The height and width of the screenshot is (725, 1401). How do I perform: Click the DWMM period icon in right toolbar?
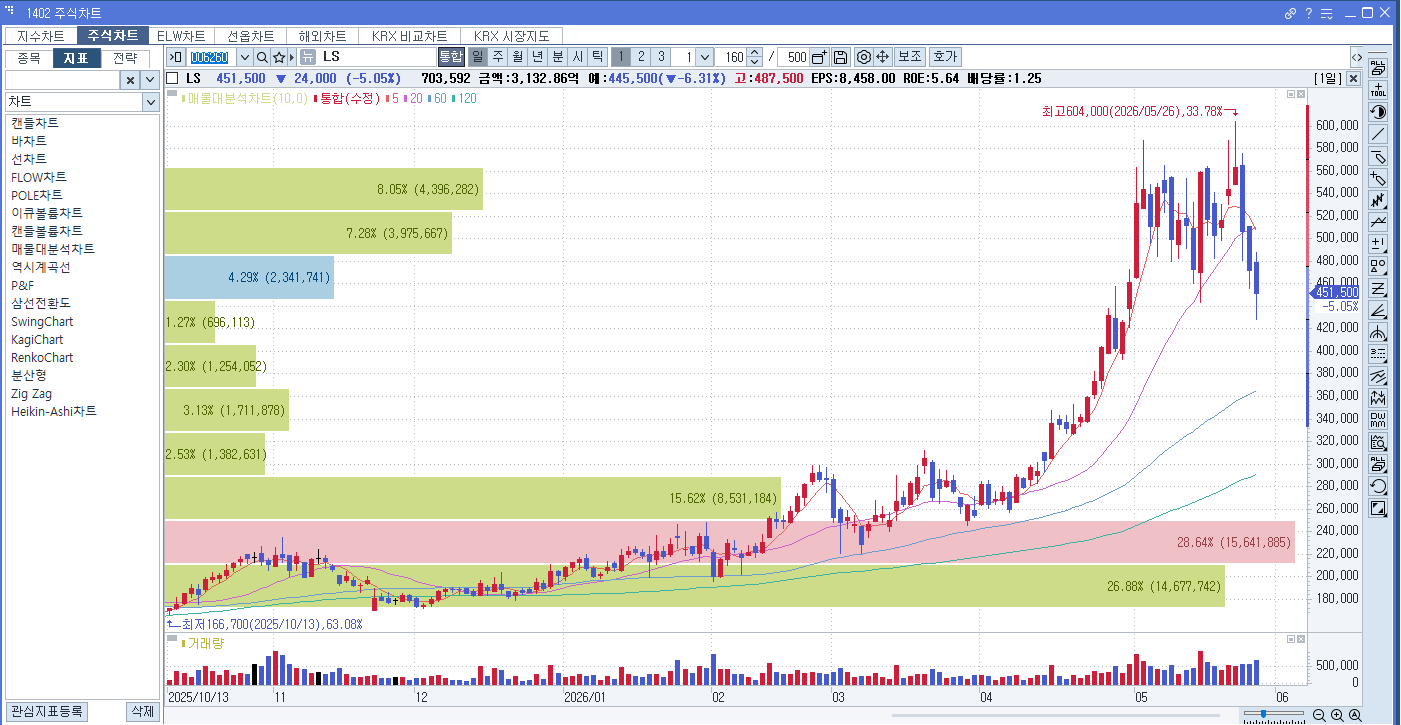1378,420
